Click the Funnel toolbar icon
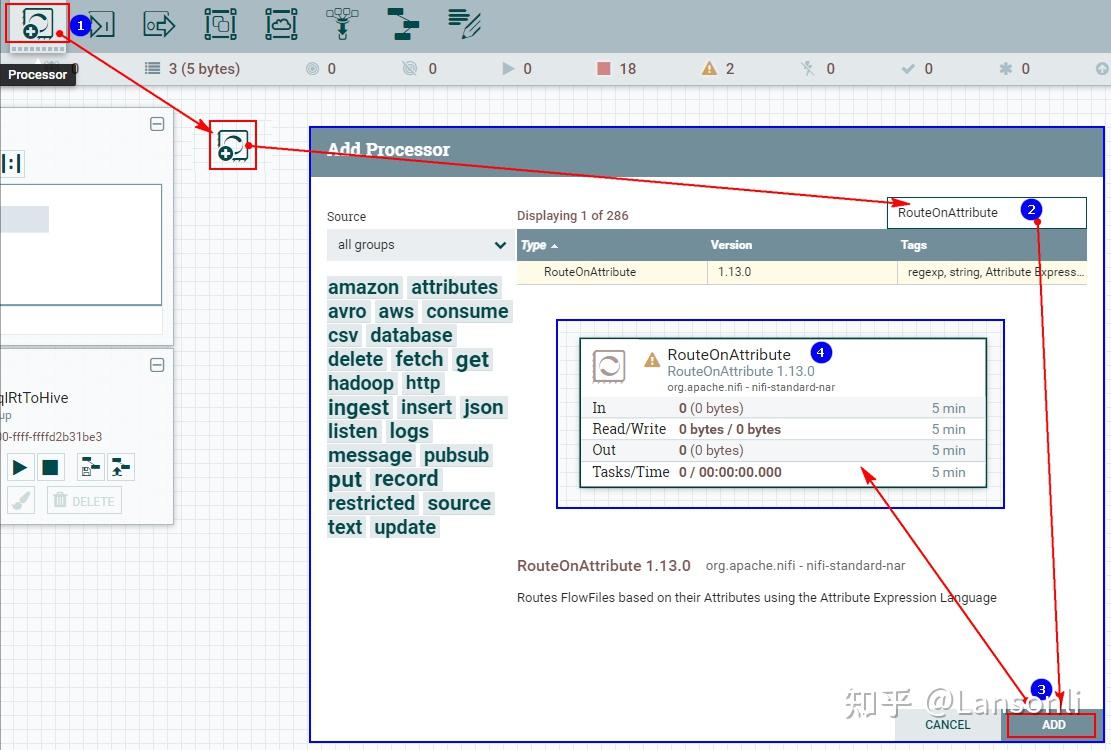 pyautogui.click(x=342, y=25)
